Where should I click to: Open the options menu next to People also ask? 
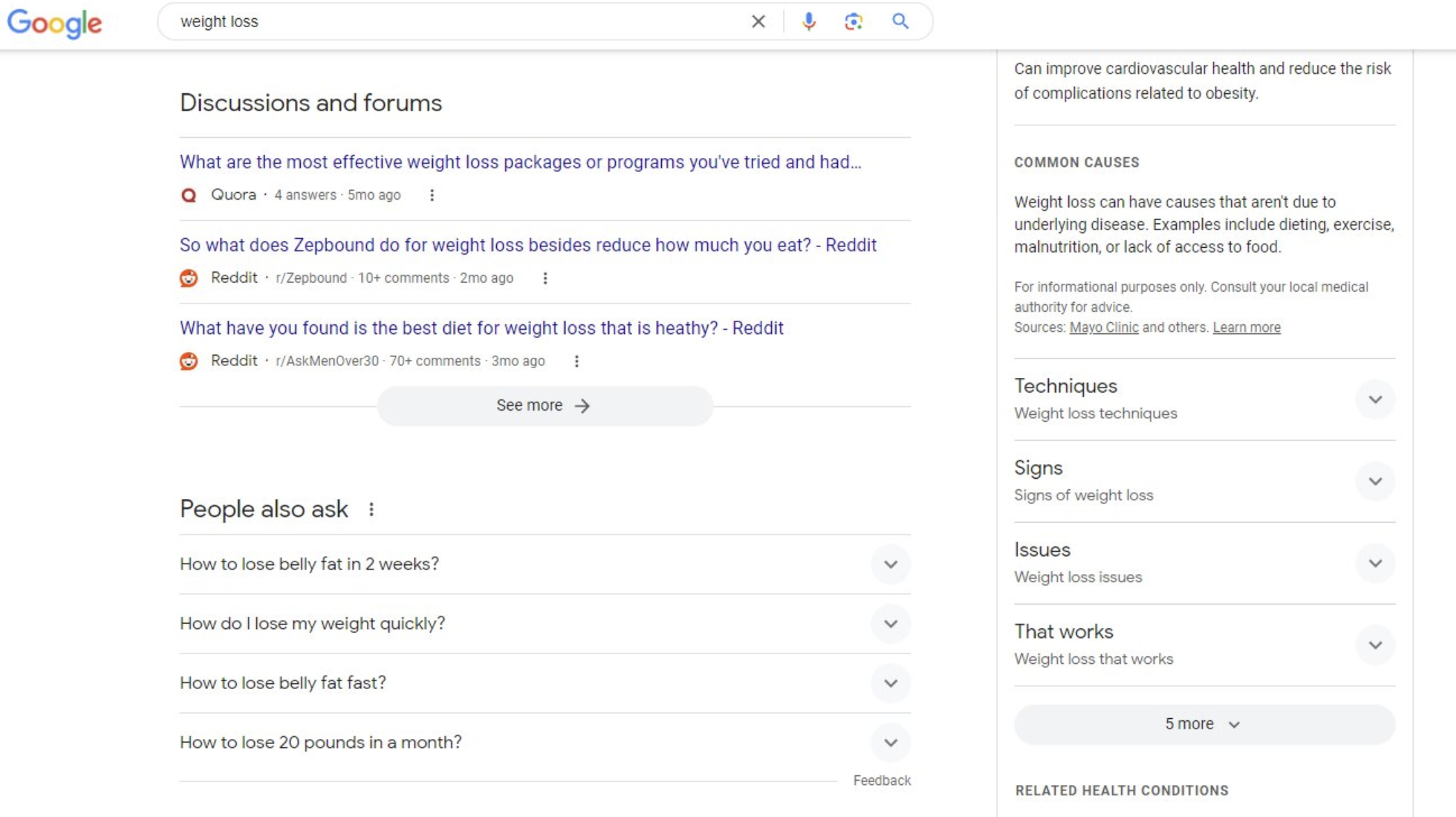point(372,509)
